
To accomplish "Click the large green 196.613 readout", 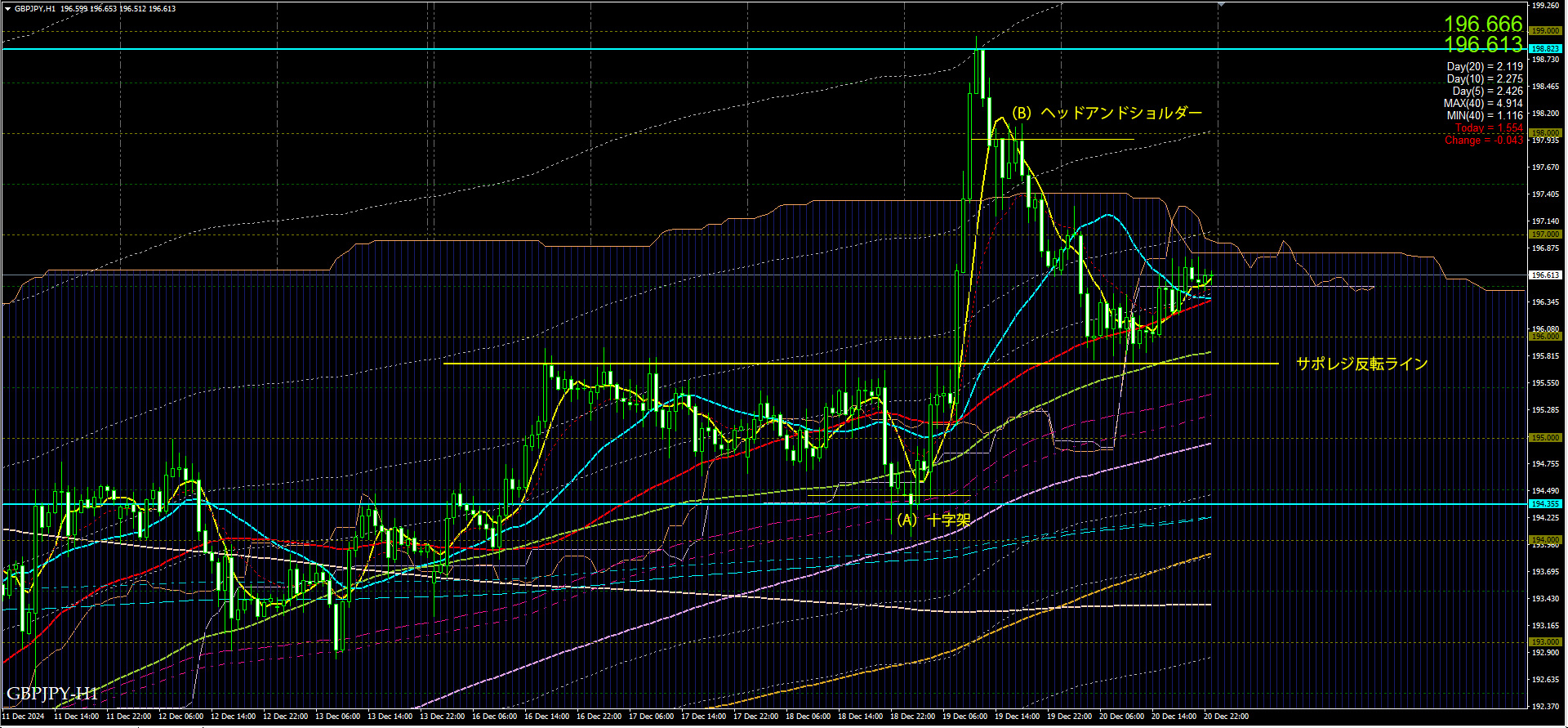I will [1483, 44].
